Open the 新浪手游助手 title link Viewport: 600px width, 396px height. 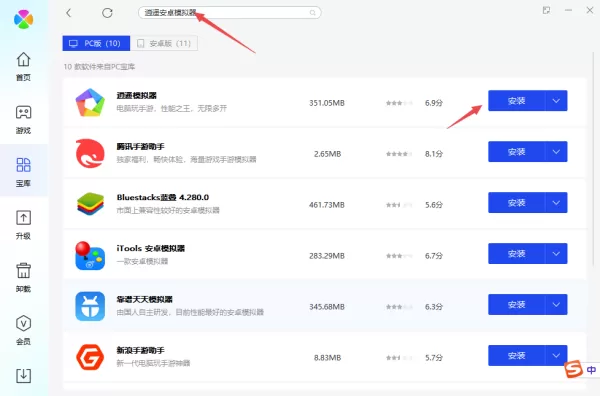tap(140, 350)
